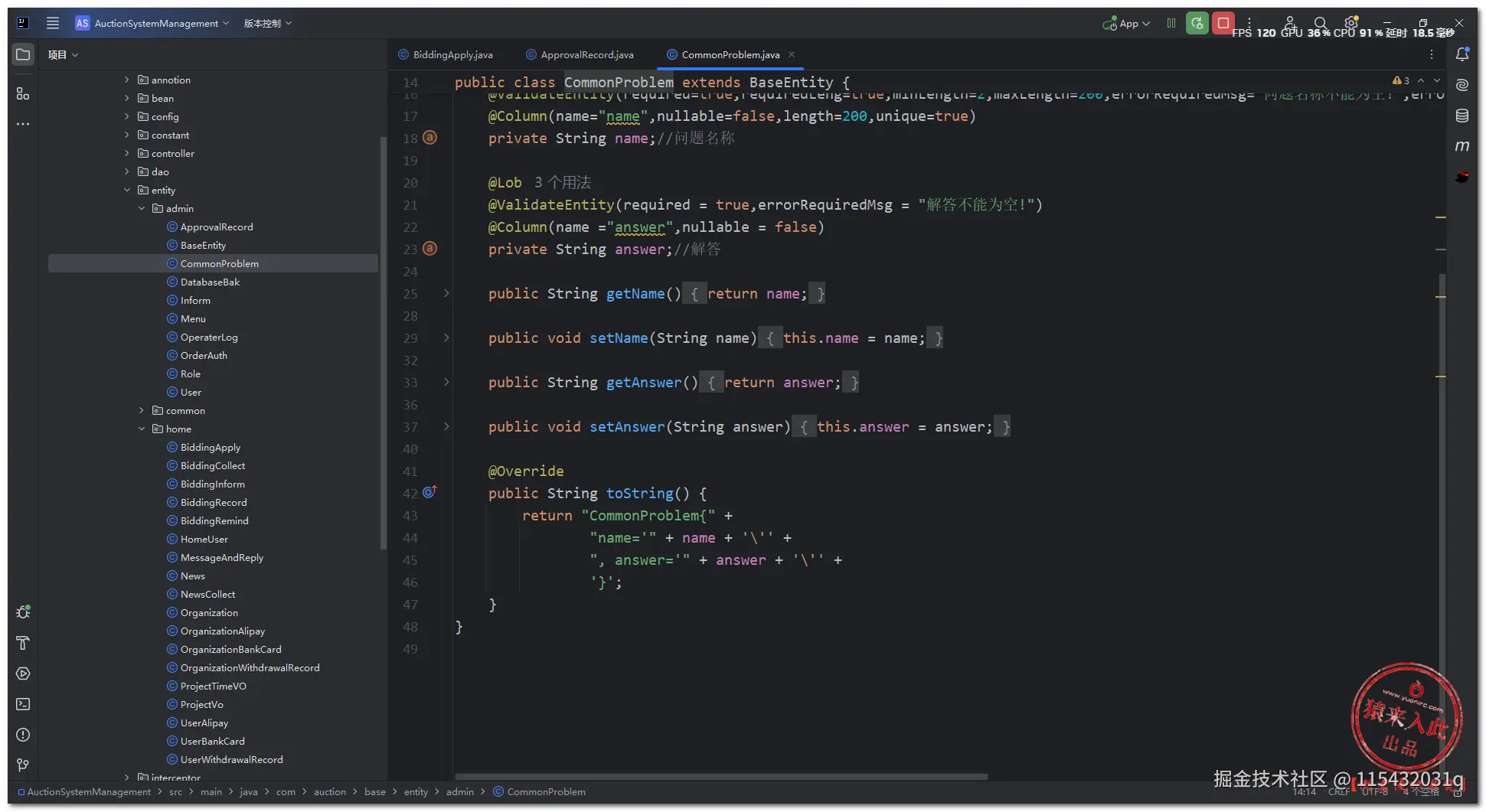The image size is (1486, 812).
Task: Select UserWithdrawalRecord class in tree
Action: 232,759
